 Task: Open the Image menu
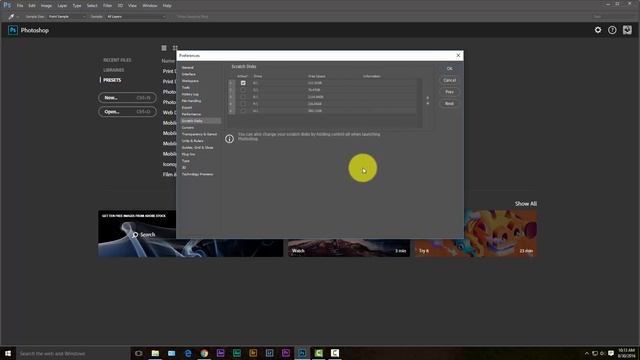pos(46,6)
